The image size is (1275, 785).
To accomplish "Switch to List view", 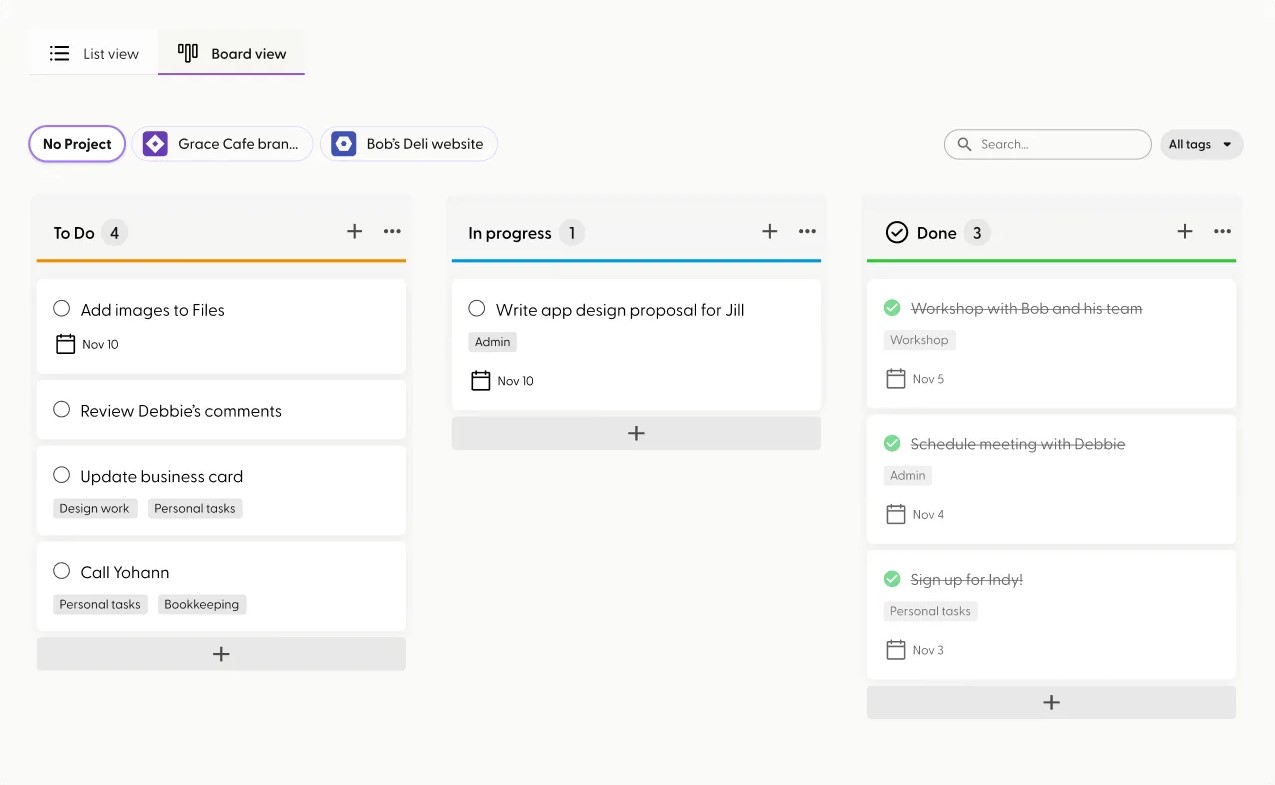I will pos(93,53).
